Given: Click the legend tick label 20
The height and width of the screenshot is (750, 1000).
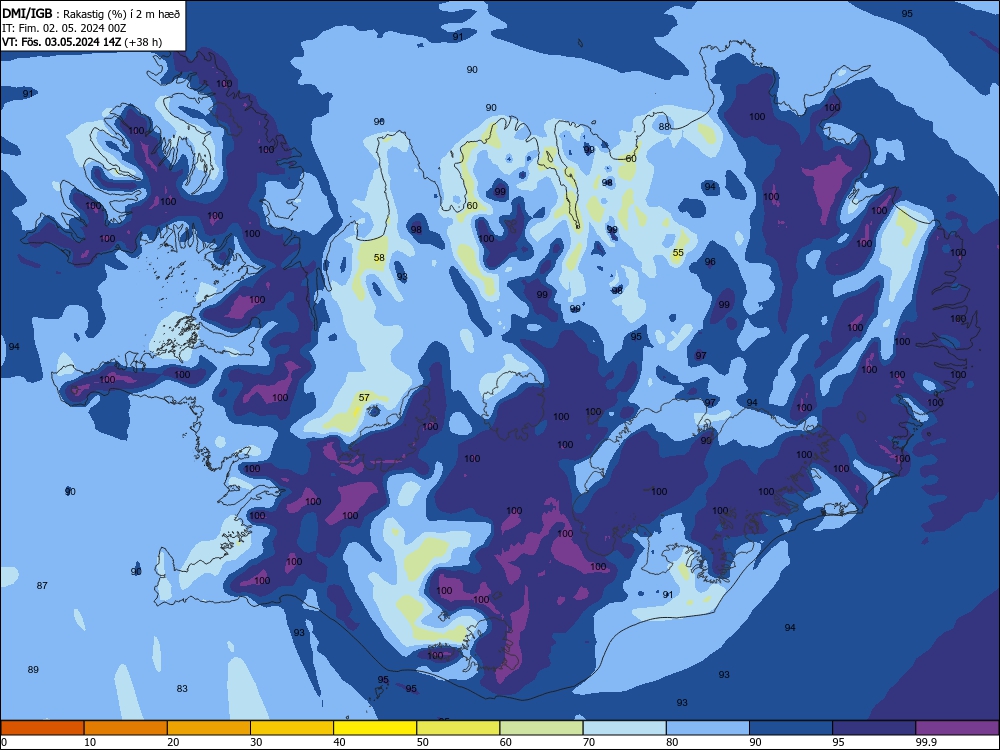Looking at the screenshot, I should pyautogui.click(x=173, y=742).
